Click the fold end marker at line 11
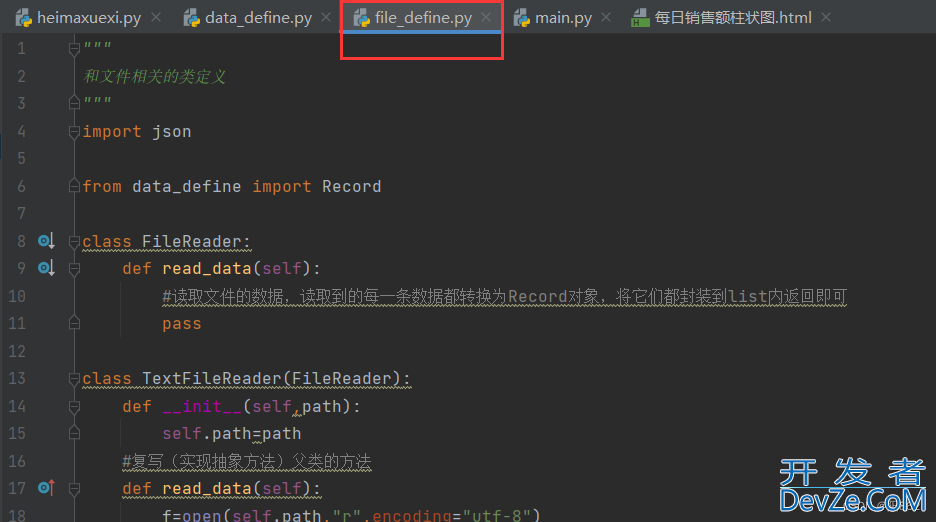The height and width of the screenshot is (522, 936). [x=74, y=323]
